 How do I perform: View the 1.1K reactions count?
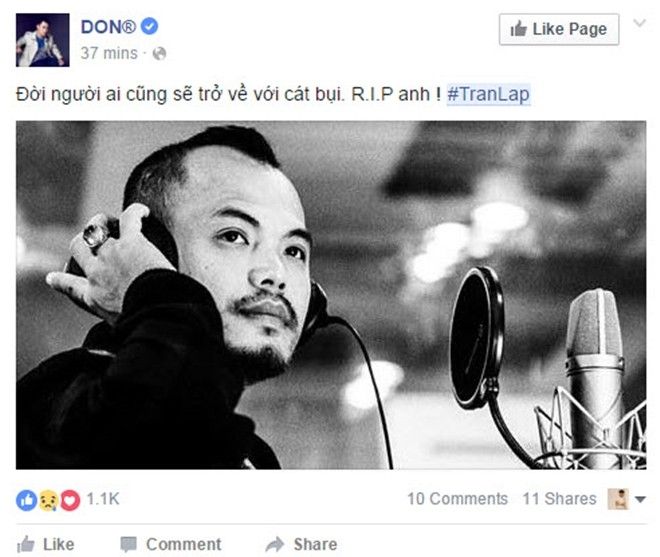point(103,499)
